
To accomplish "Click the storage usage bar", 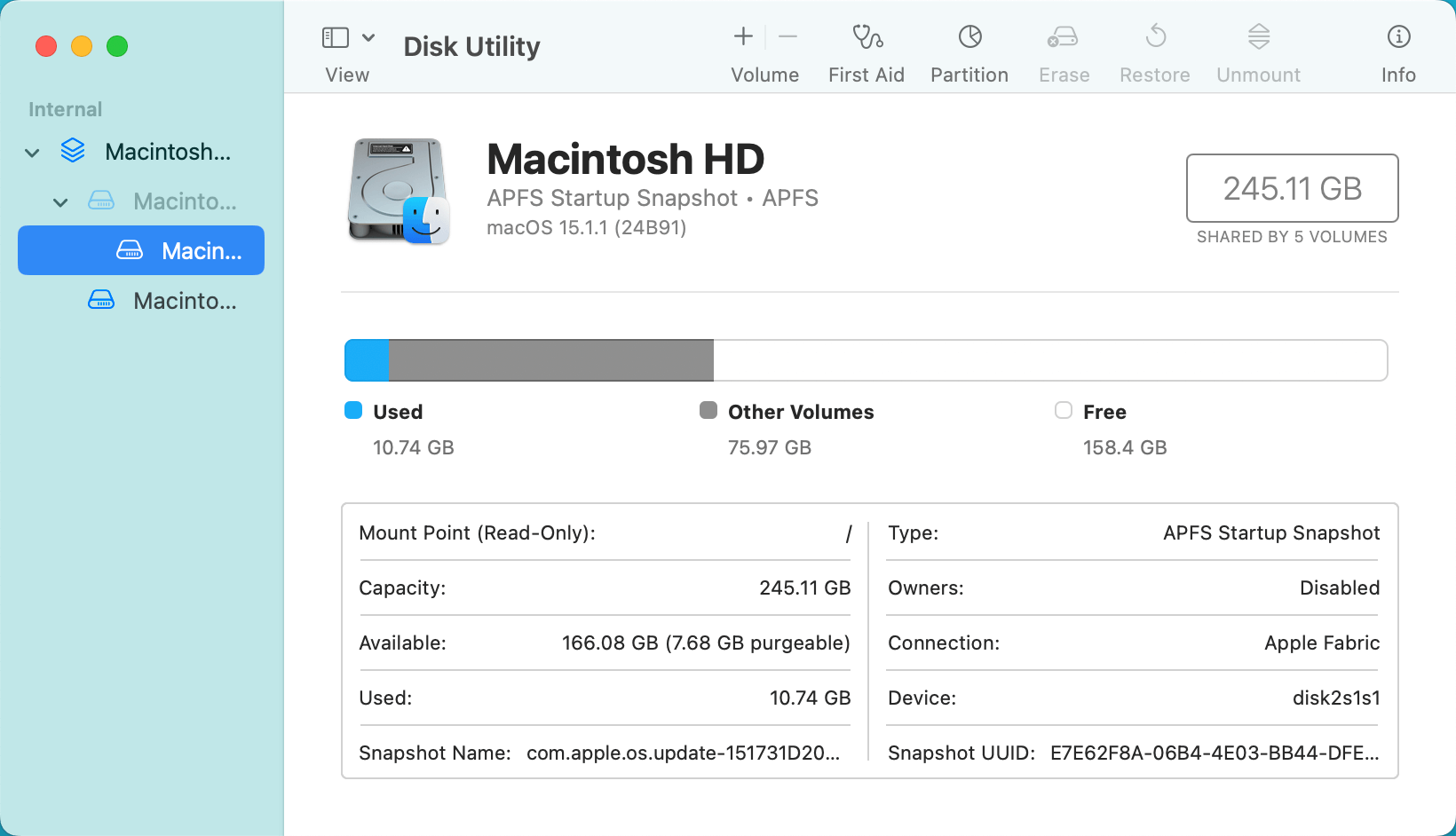I will point(865,359).
